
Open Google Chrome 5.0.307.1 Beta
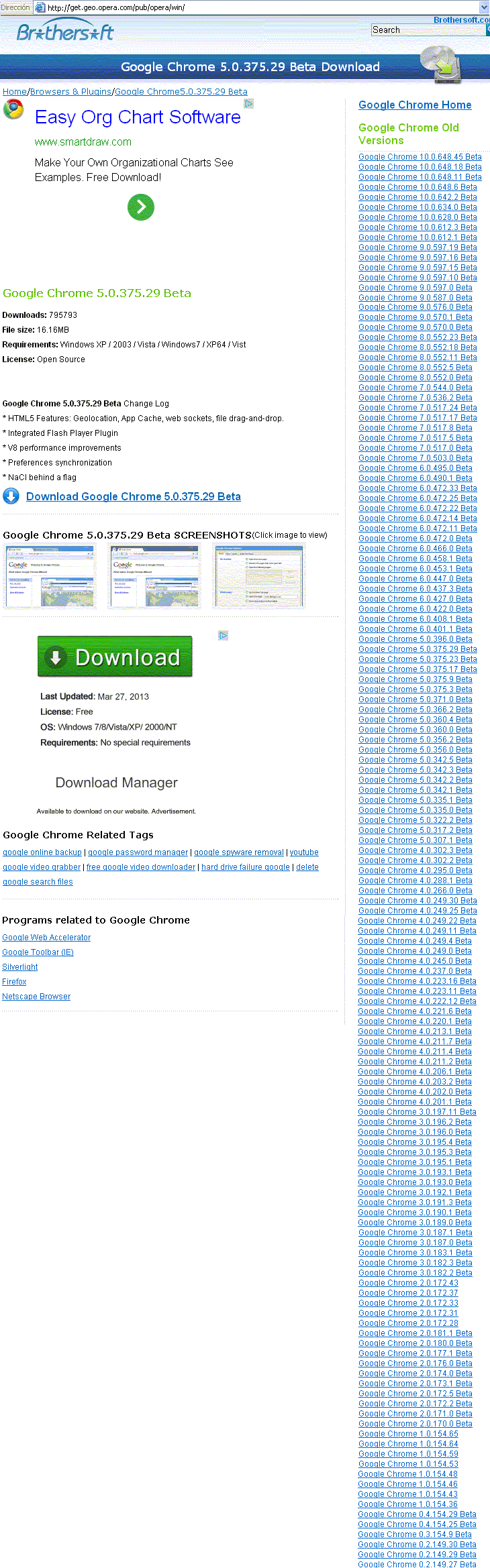[x=415, y=840]
